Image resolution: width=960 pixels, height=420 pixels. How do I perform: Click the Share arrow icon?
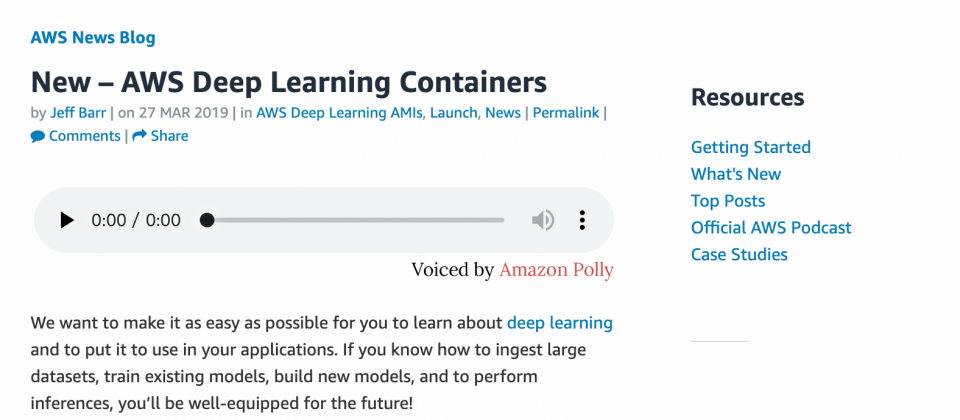(x=140, y=135)
